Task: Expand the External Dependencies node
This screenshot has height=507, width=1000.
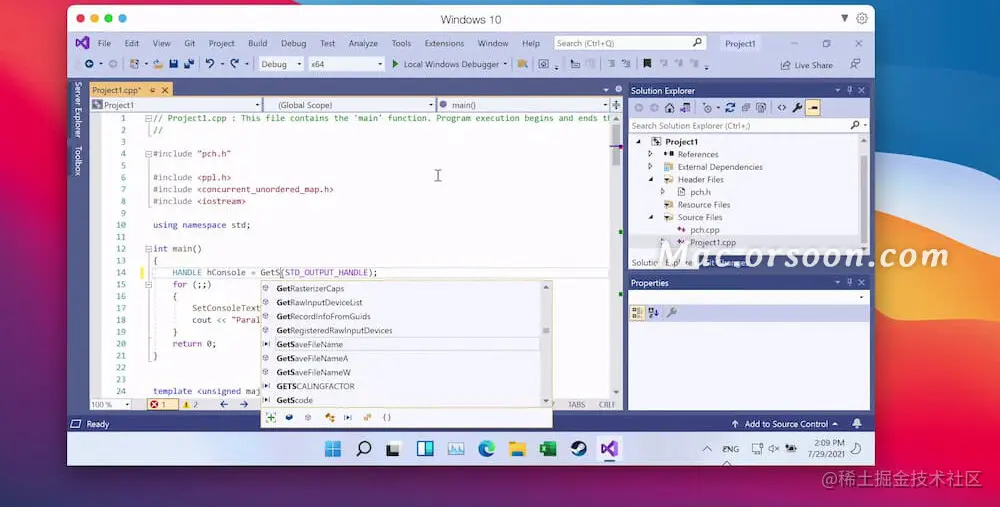Action: [650, 166]
